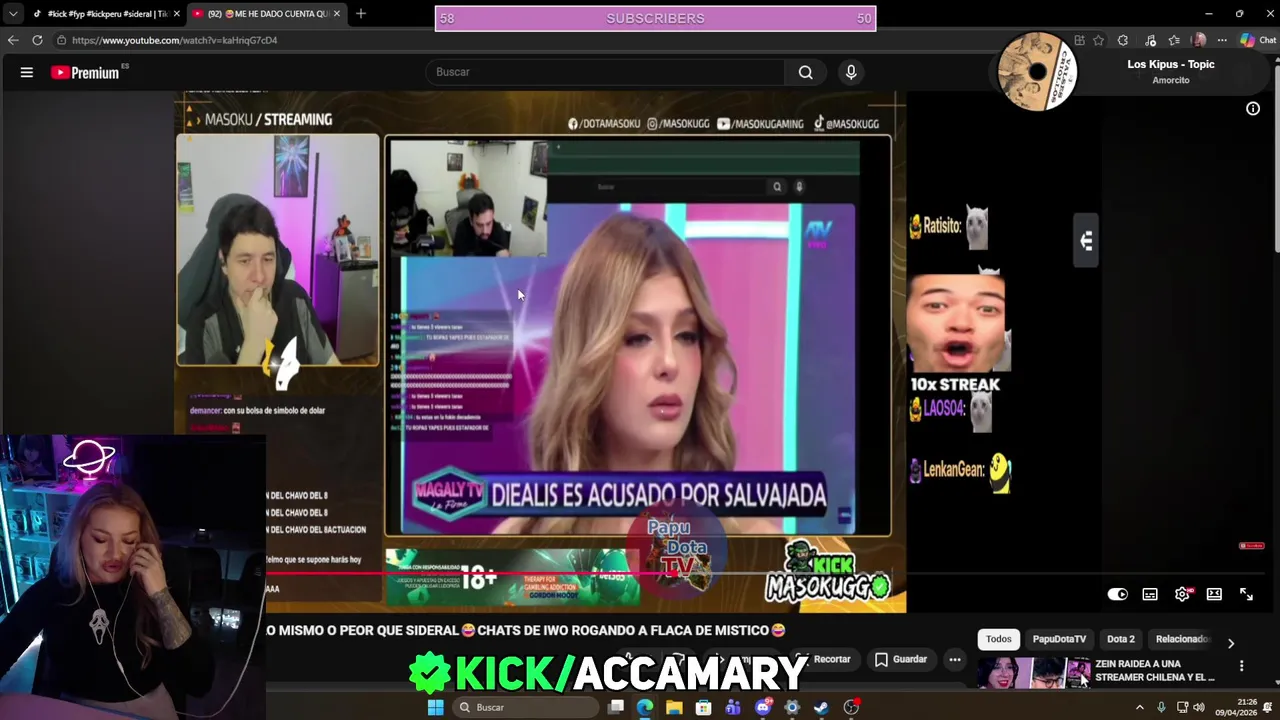Enter fullscreen video mode
Screen dimensions: 1280x720
click(x=1246, y=594)
